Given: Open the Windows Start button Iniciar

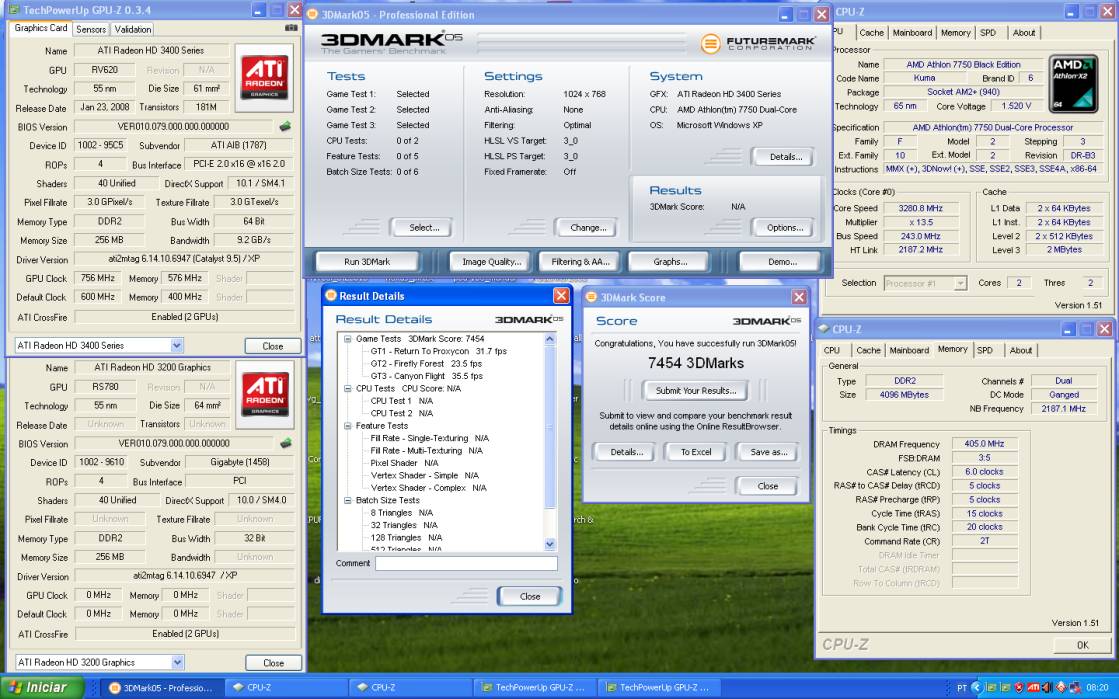Looking at the screenshot, I should tap(41, 687).
